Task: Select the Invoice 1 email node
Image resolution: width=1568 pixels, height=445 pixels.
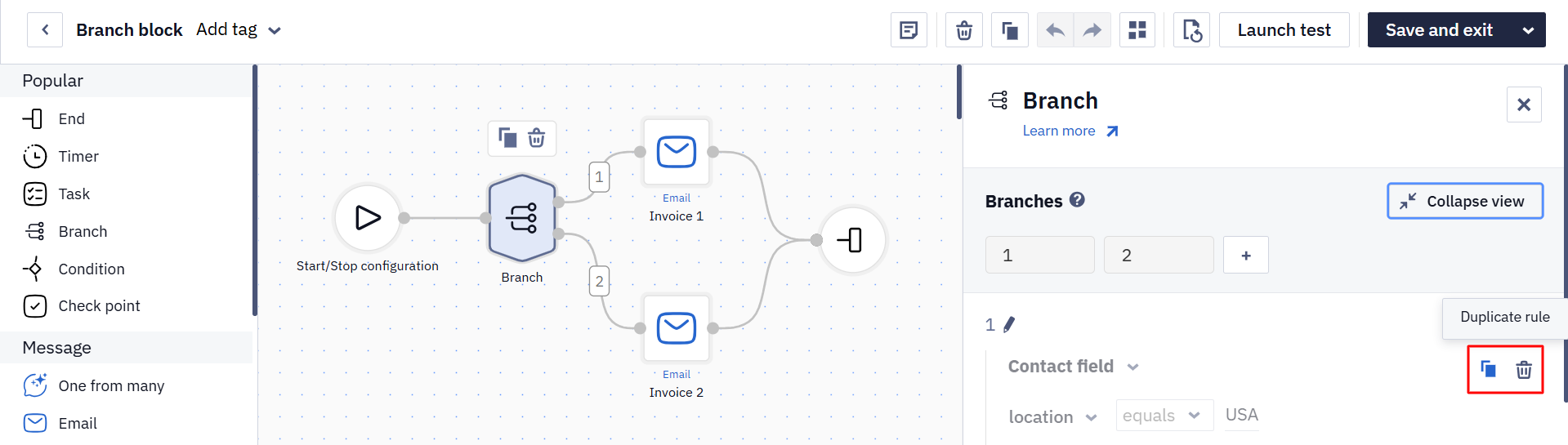Action: [x=677, y=152]
